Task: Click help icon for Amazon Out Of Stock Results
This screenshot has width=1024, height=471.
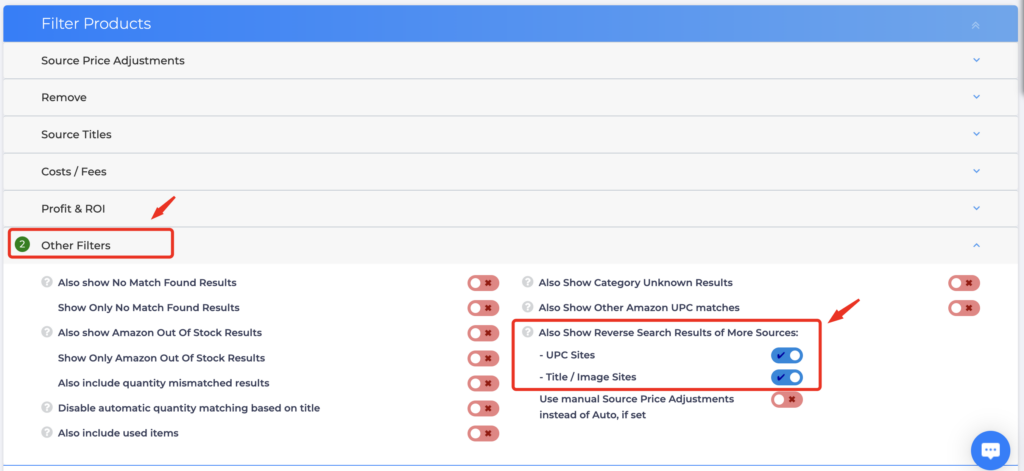Action: (46, 332)
